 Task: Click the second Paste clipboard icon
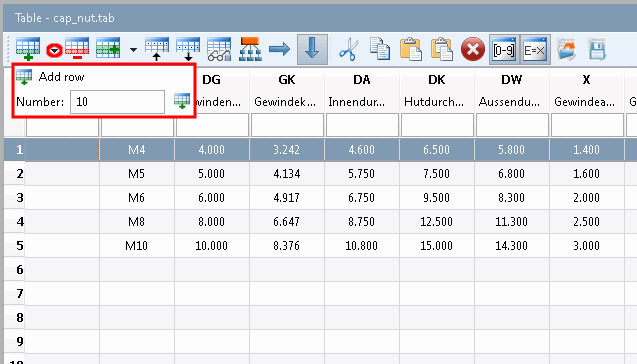442,49
